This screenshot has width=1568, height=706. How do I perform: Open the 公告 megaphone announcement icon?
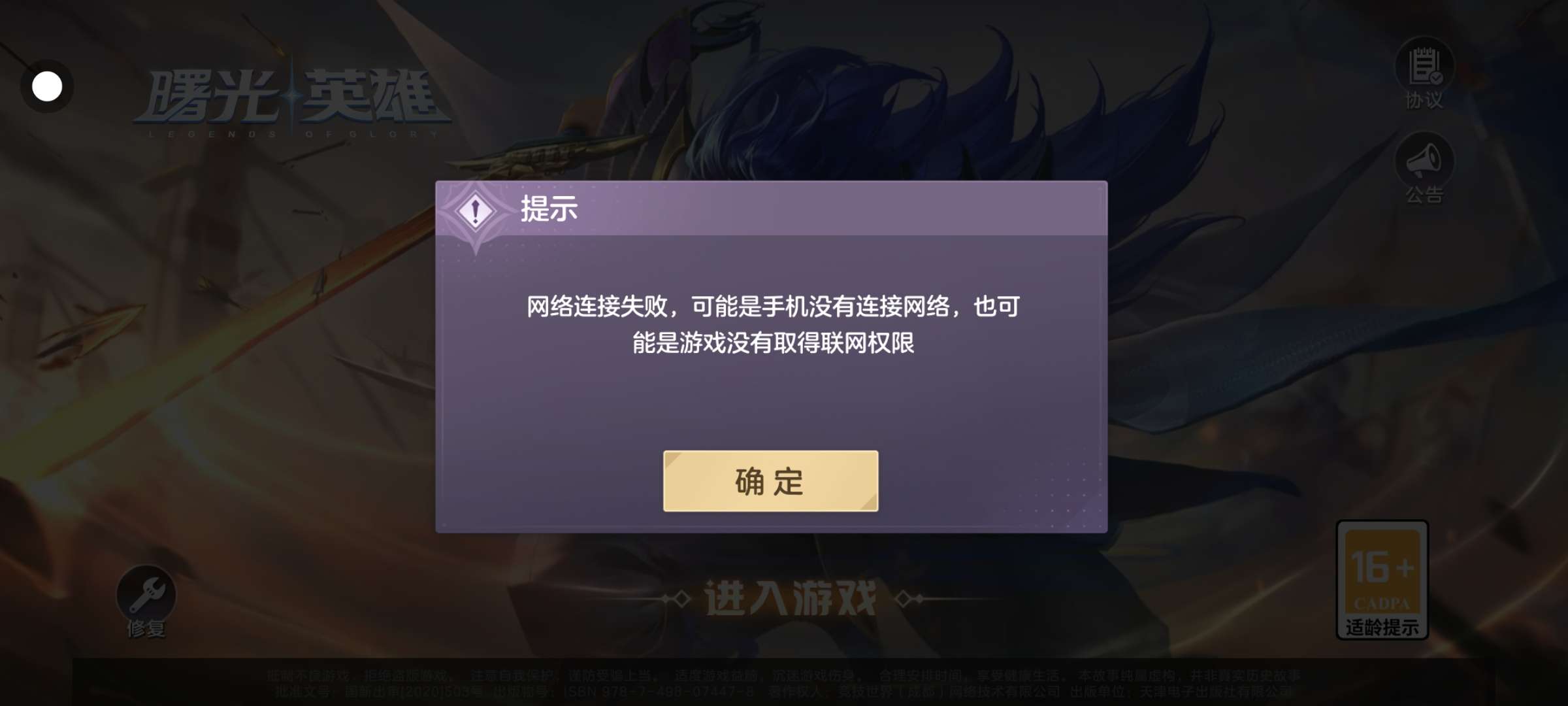pyautogui.click(x=1424, y=160)
